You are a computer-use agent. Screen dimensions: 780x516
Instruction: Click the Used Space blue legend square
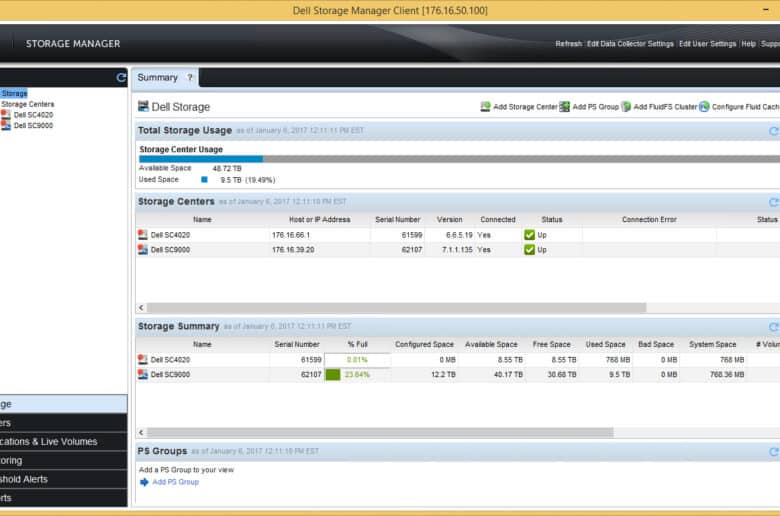204,180
